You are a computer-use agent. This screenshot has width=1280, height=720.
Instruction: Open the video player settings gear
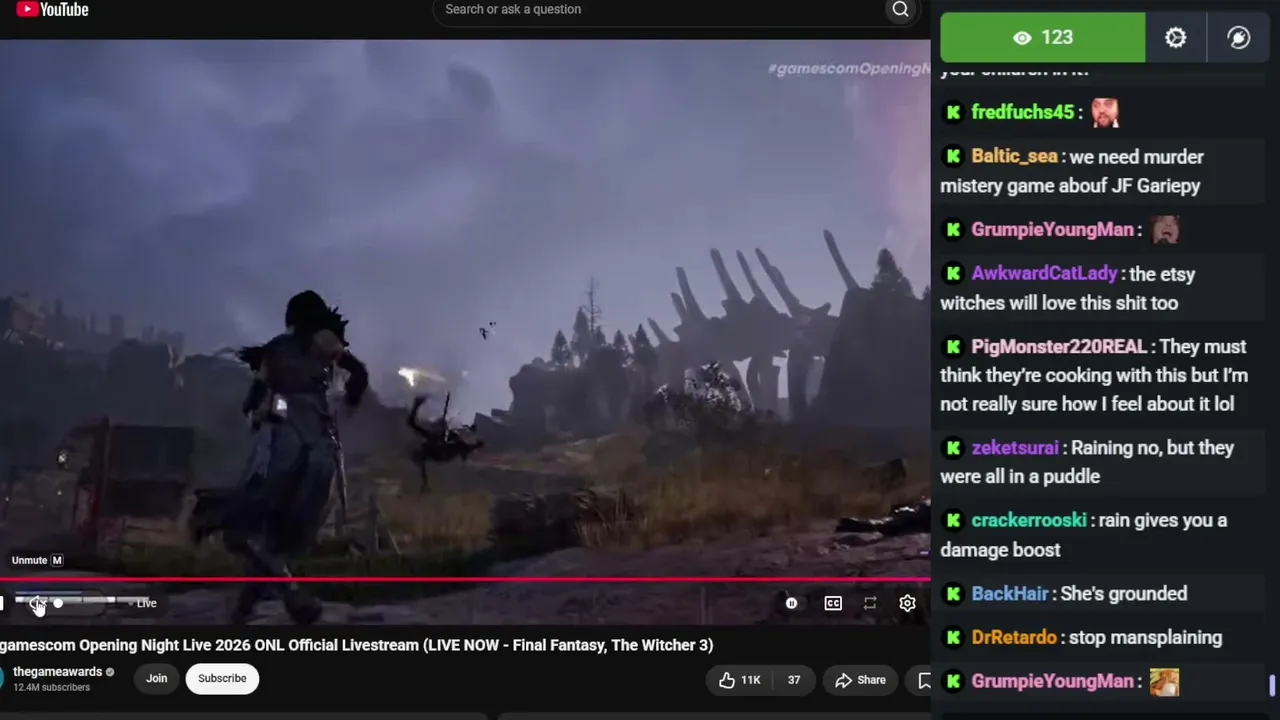[x=907, y=603]
